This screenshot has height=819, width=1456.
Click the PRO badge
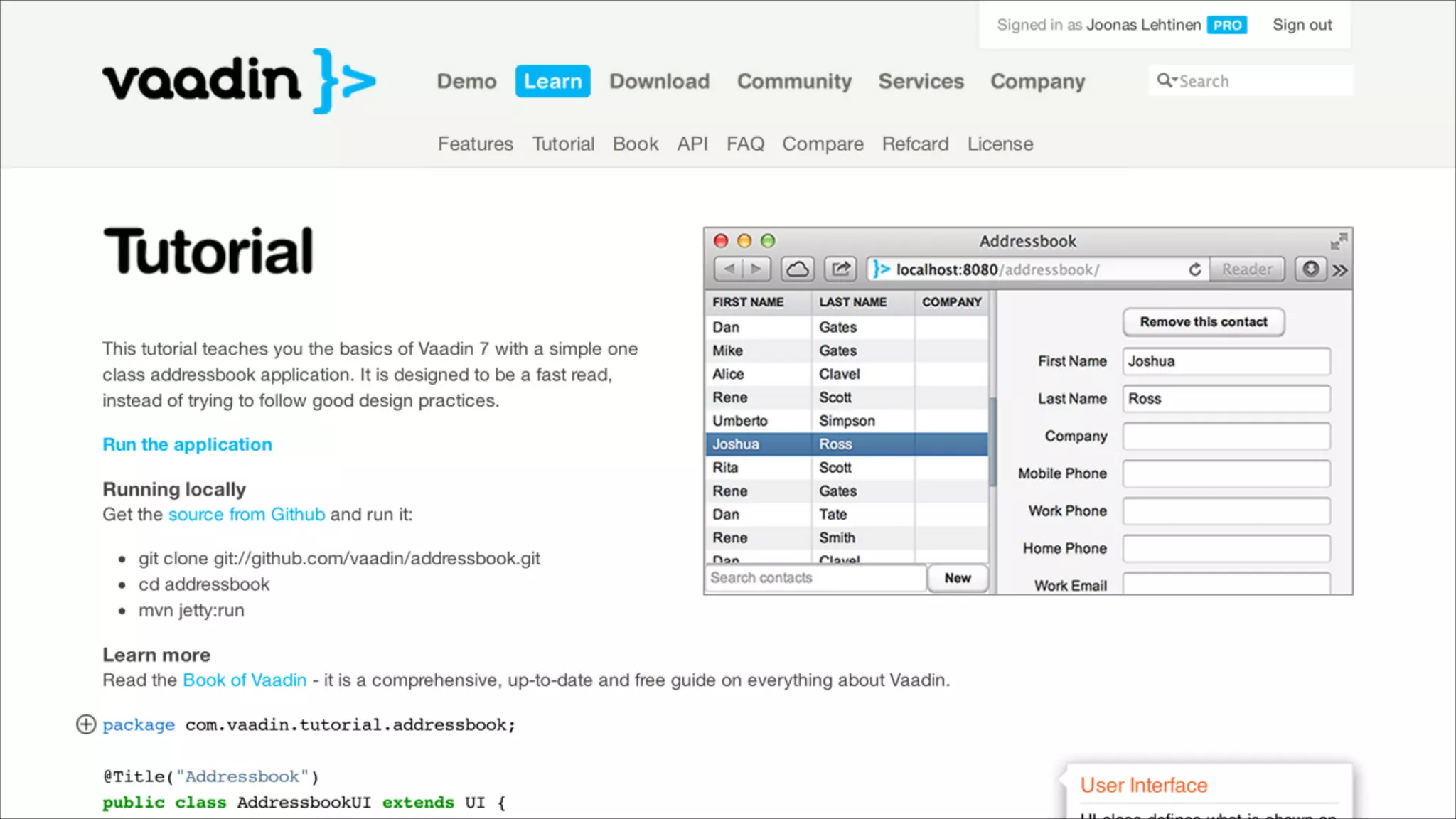[x=1227, y=26]
